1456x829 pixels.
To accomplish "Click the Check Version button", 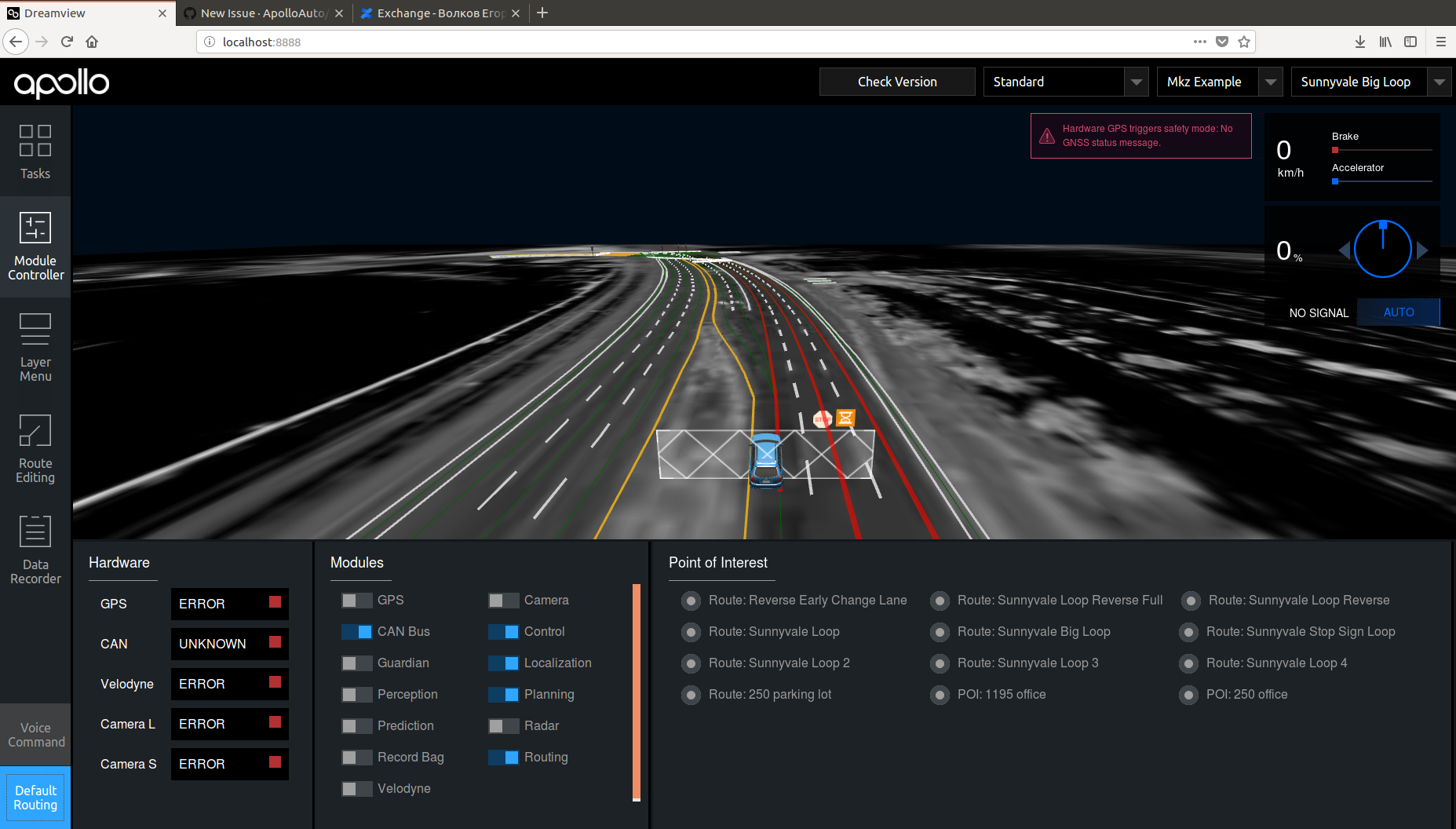I will click(x=897, y=82).
